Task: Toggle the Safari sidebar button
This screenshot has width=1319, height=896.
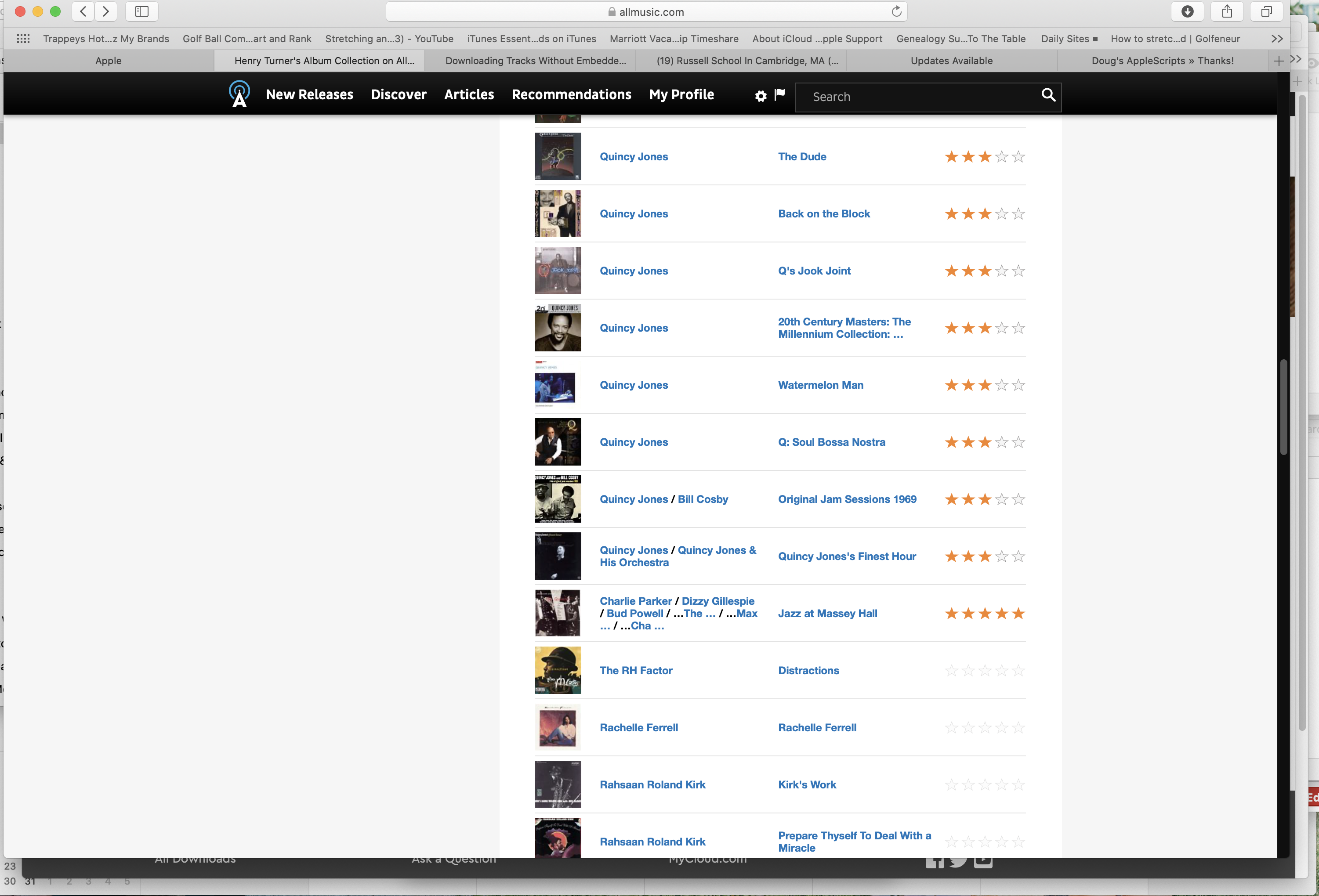Action: (141, 11)
